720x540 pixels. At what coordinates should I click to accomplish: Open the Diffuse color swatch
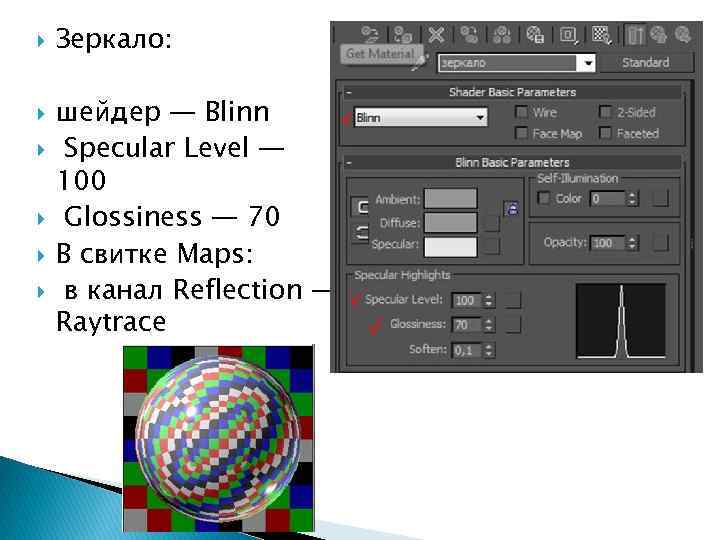(450, 223)
